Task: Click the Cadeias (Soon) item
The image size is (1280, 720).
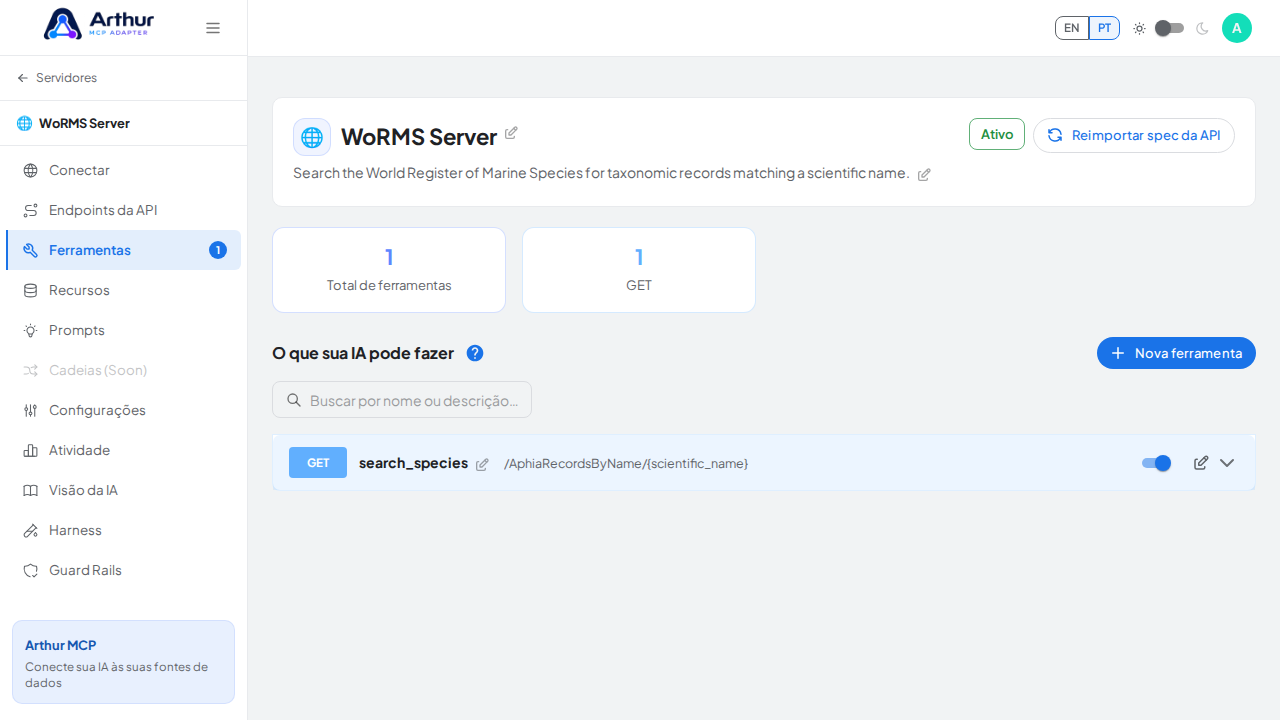Action: point(123,370)
